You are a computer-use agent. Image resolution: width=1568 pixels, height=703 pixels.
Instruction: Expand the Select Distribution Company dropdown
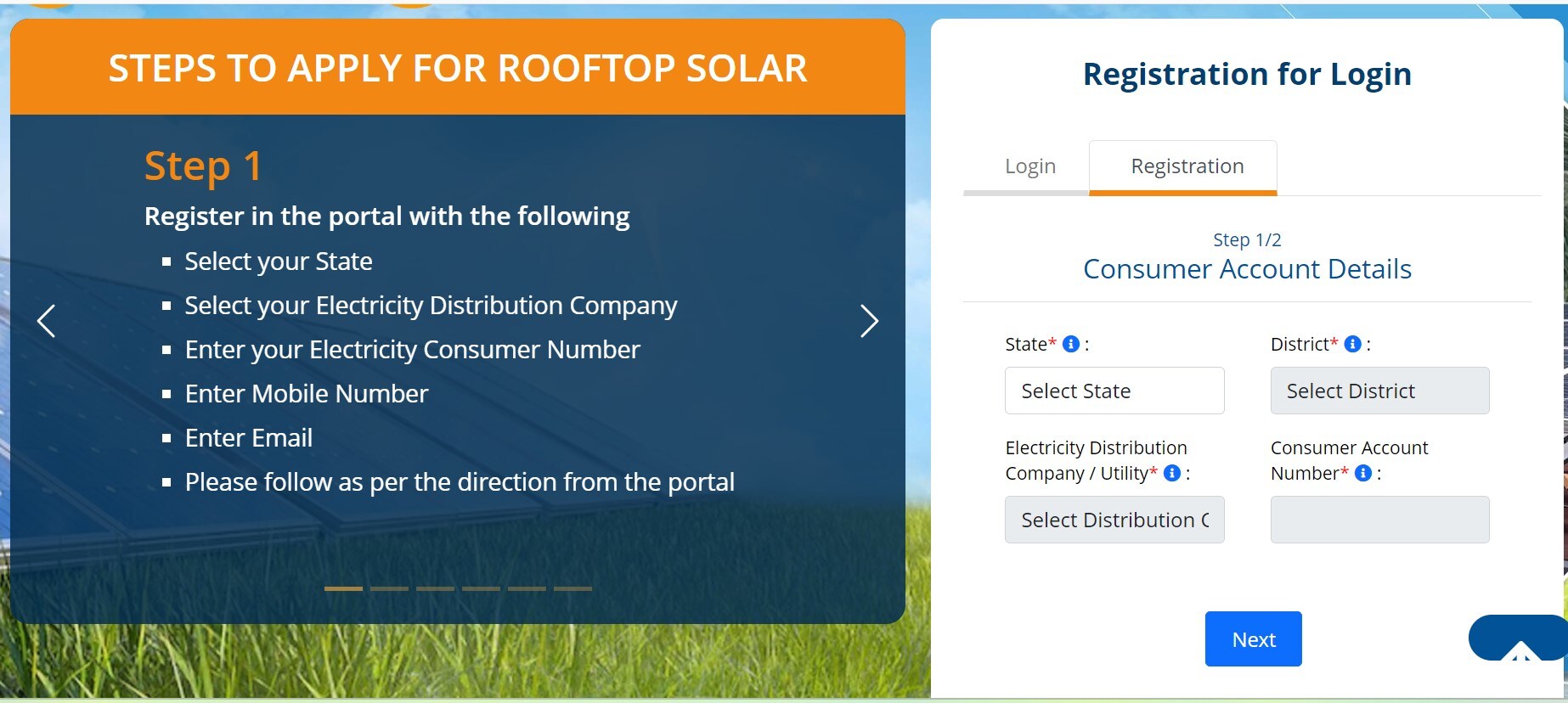coord(1114,520)
